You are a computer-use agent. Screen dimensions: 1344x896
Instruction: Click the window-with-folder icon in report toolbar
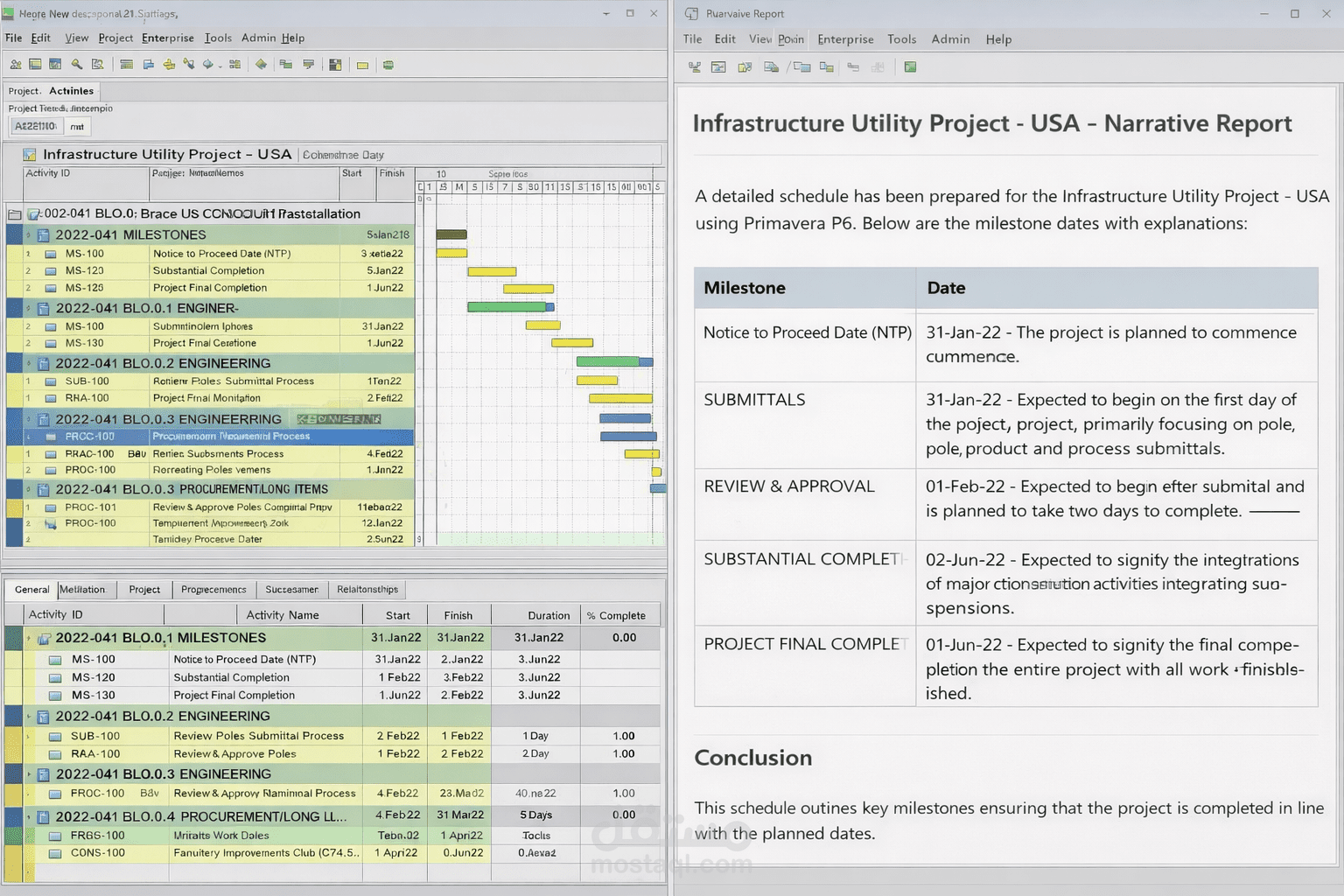826,67
